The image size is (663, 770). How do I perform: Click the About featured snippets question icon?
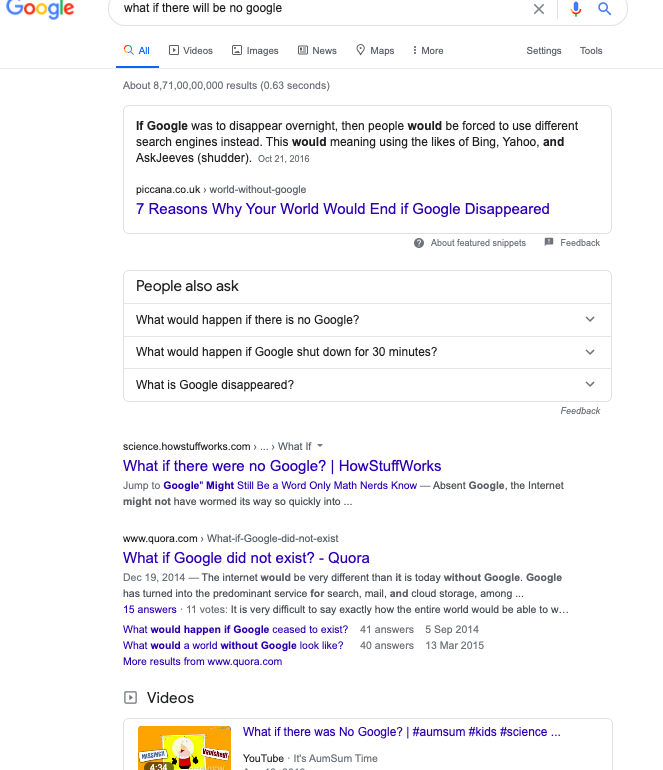418,243
